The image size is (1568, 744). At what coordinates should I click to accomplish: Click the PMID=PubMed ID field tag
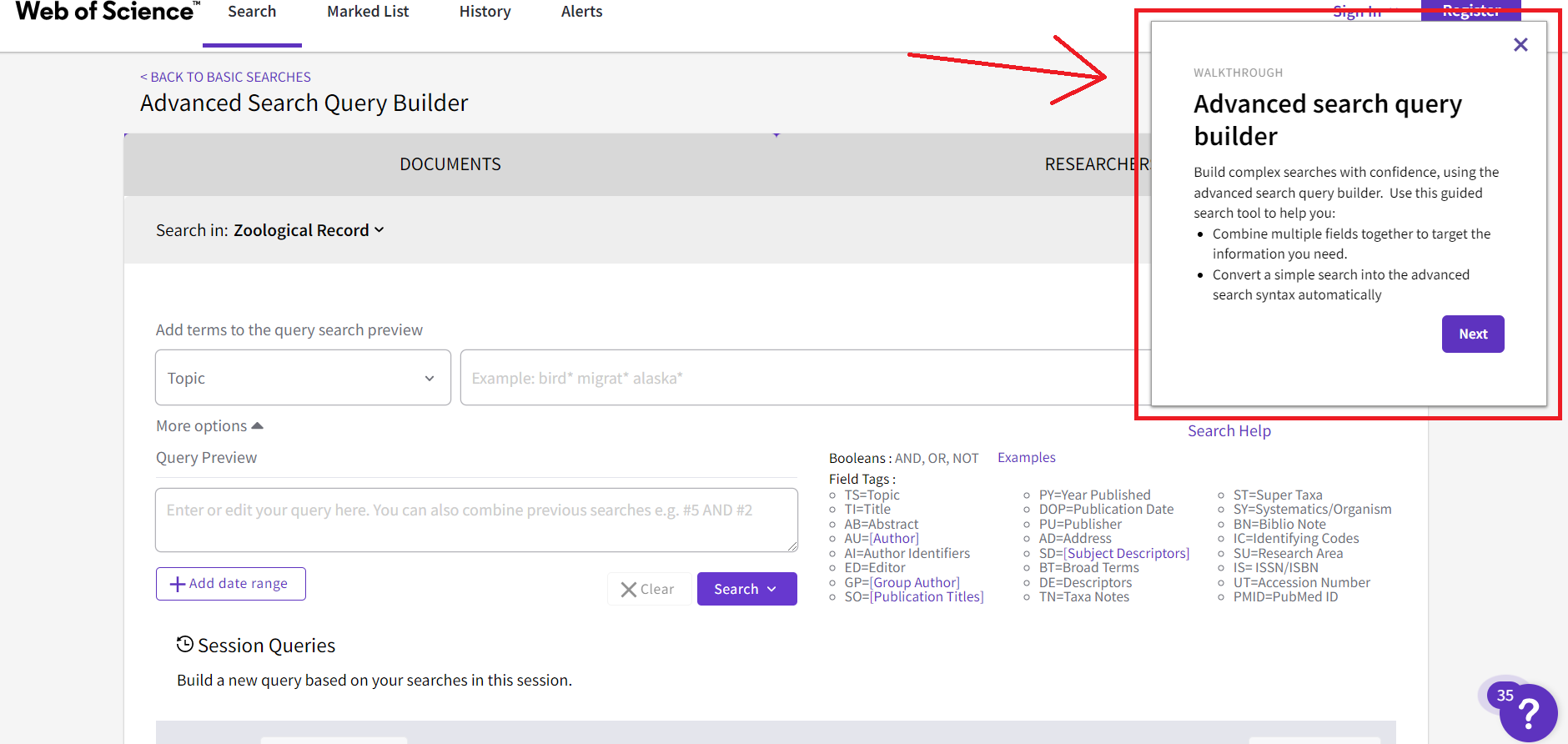[1285, 597]
